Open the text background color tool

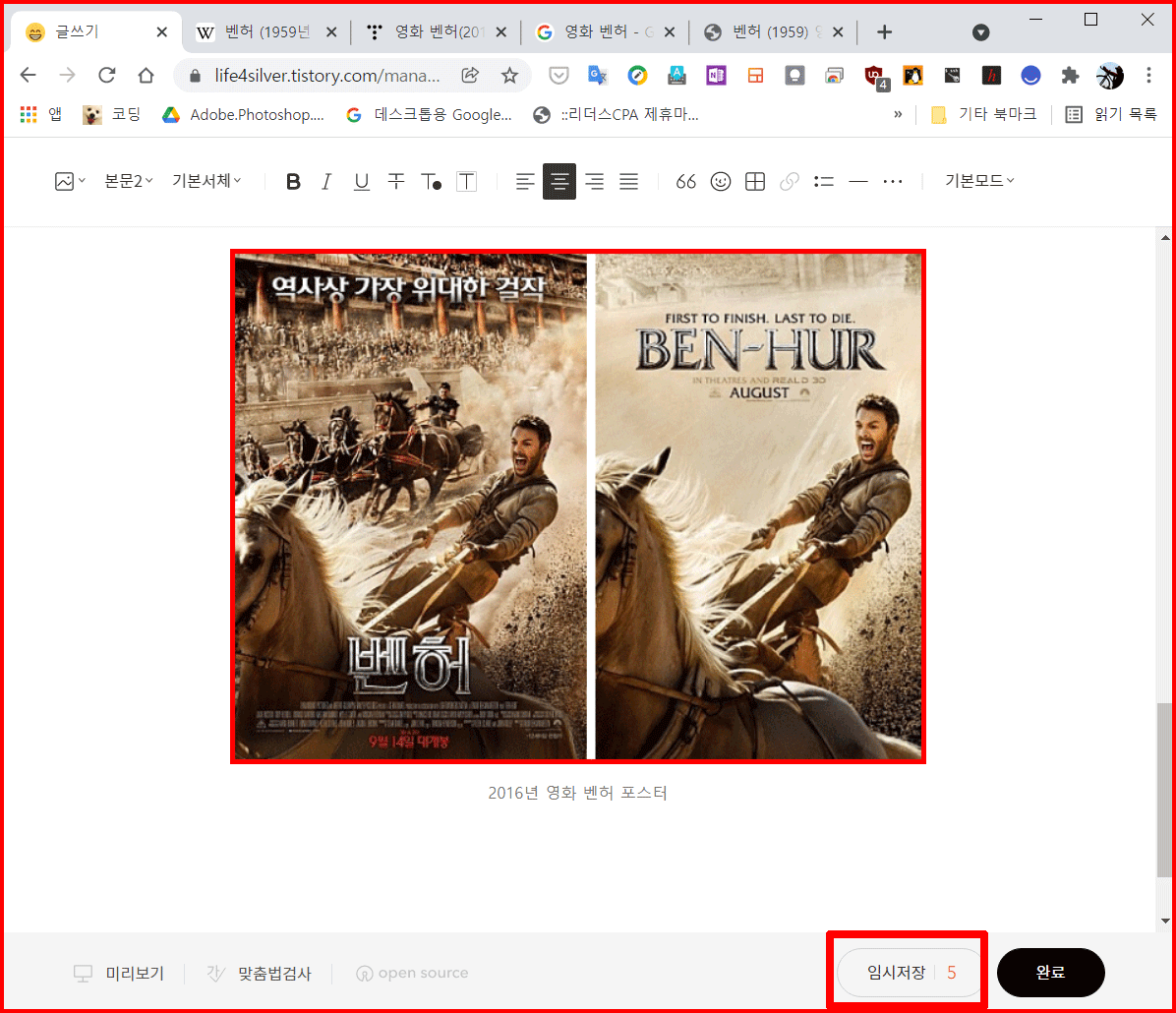pos(466,182)
